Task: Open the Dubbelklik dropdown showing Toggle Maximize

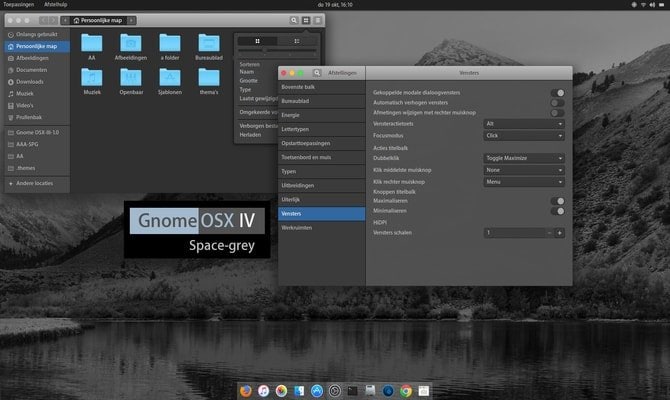Action: pos(524,158)
